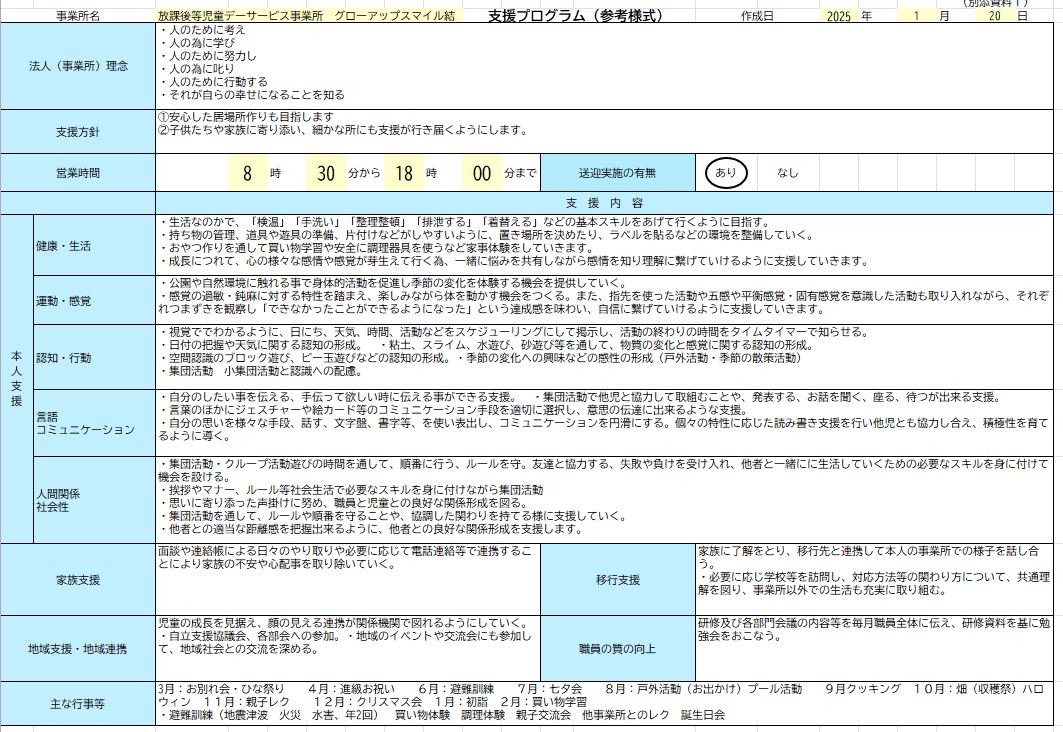This screenshot has height=732, width=1063.
Task: Select the 法人（事業所）理念 header cell
Action: click(78, 66)
